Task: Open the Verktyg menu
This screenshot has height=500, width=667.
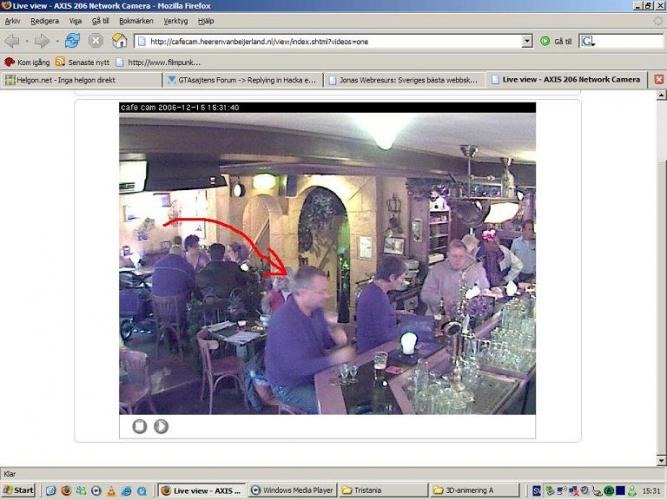Action: [176, 21]
